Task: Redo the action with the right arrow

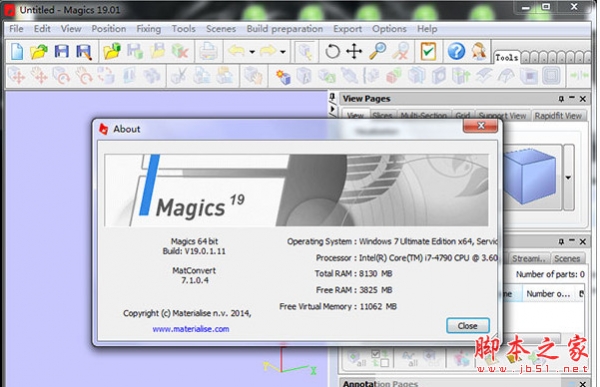Action: (x=268, y=51)
